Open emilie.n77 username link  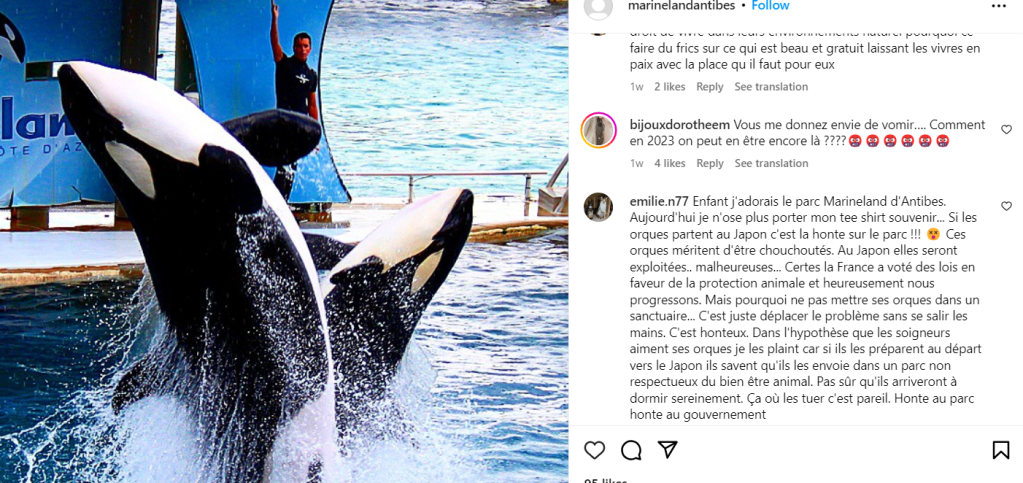(659, 200)
